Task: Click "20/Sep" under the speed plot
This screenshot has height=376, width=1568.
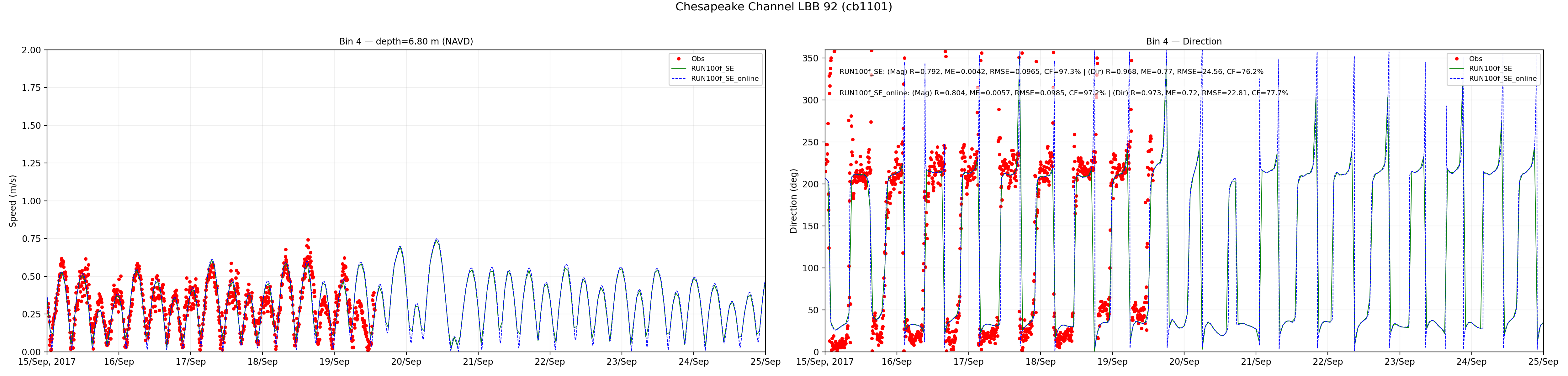Action: (406, 361)
